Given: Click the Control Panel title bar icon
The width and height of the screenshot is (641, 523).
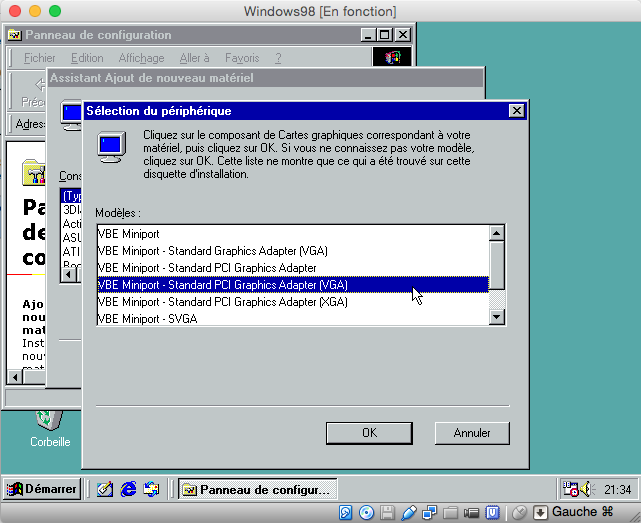Looking at the screenshot, I should click(15, 35).
